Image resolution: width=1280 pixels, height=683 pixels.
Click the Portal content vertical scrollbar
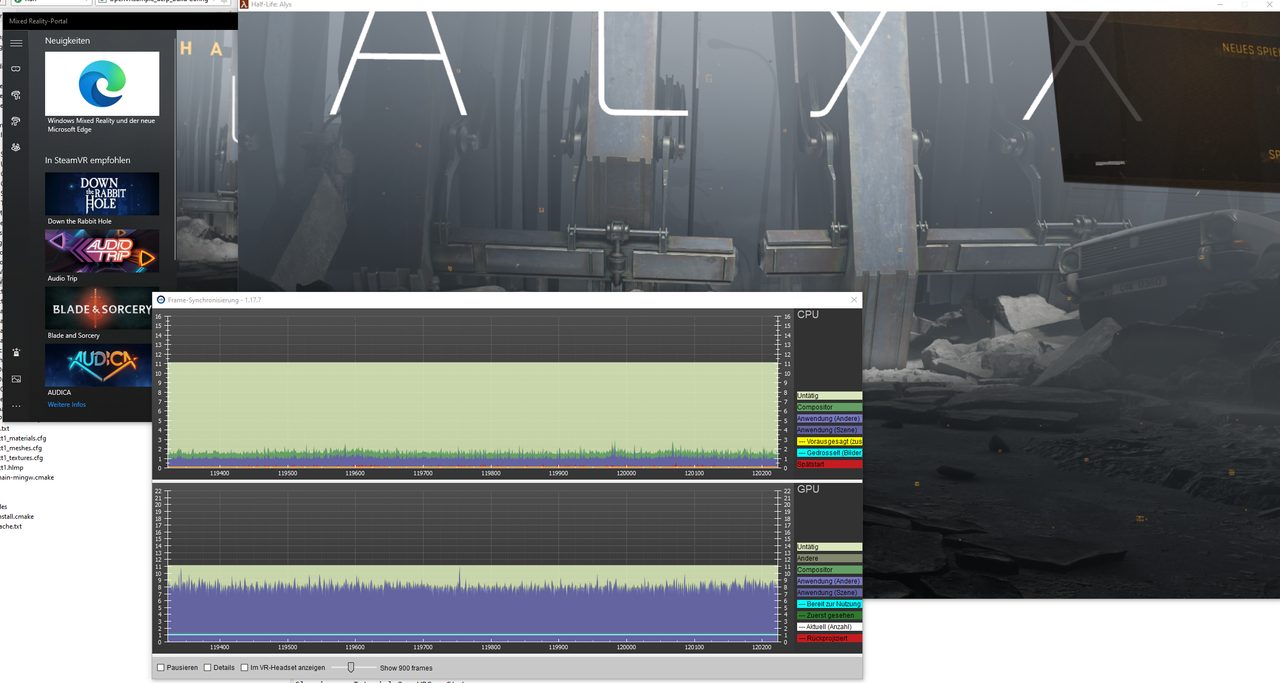[x=177, y=150]
